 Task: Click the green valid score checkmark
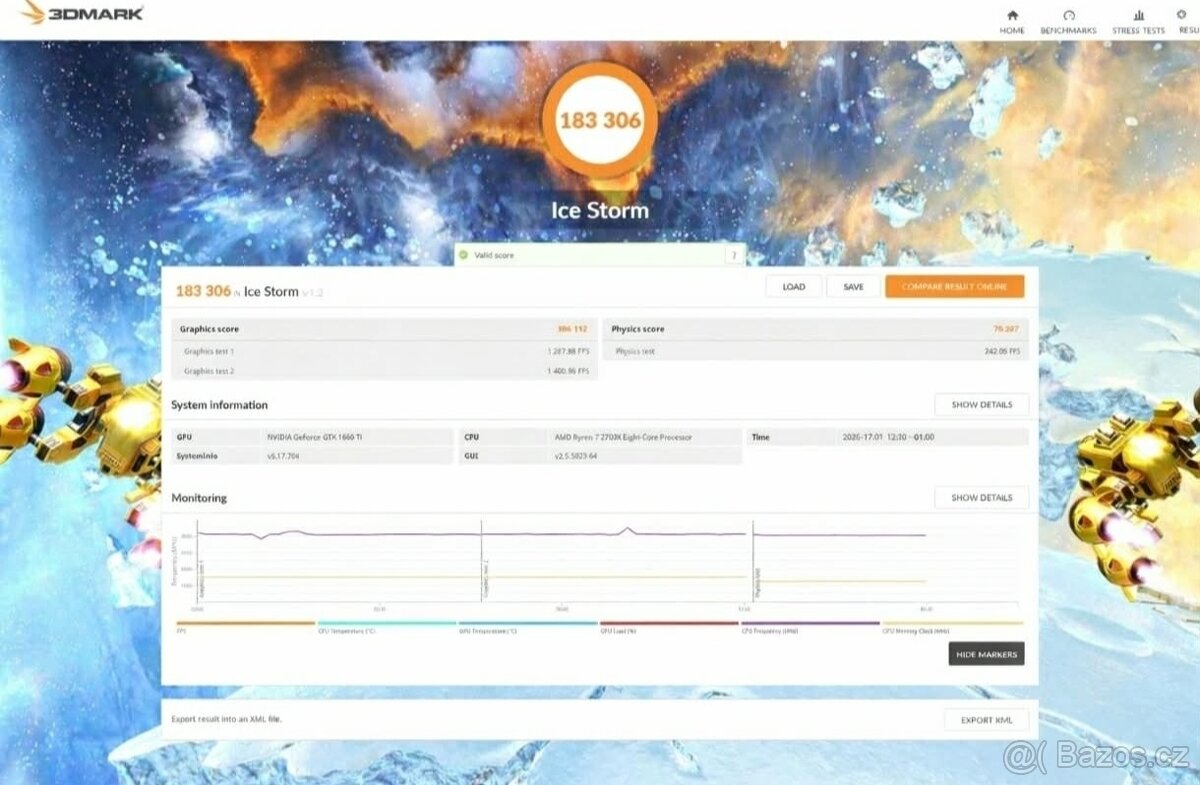point(463,255)
